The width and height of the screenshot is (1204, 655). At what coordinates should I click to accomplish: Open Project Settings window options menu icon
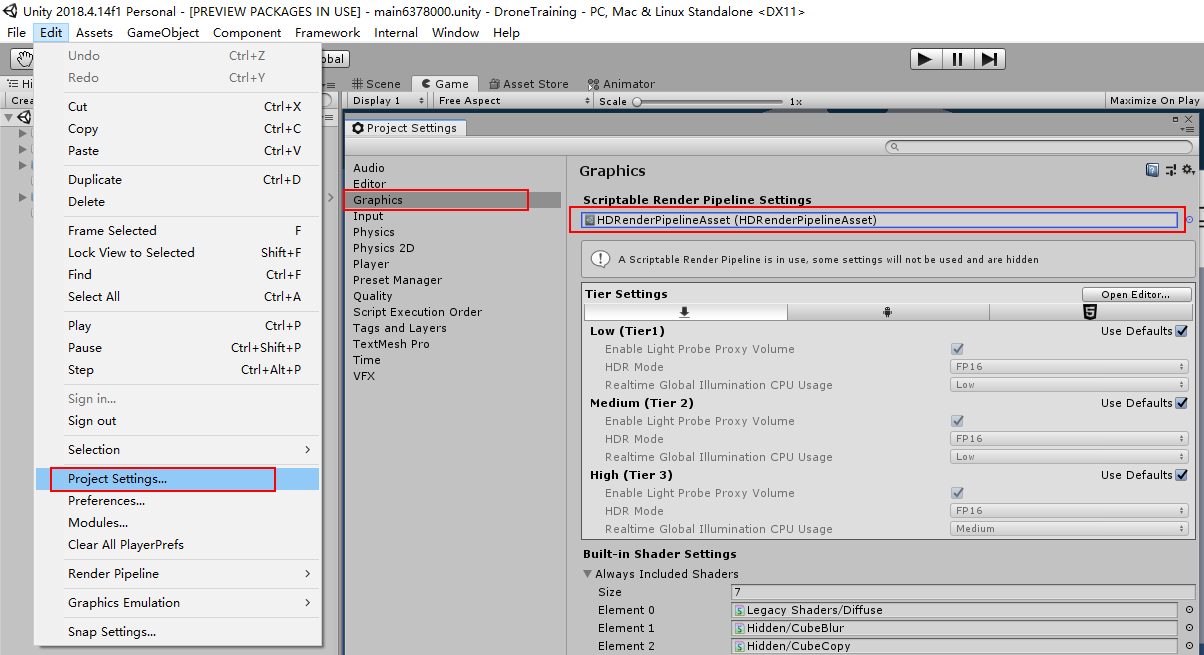1188,129
